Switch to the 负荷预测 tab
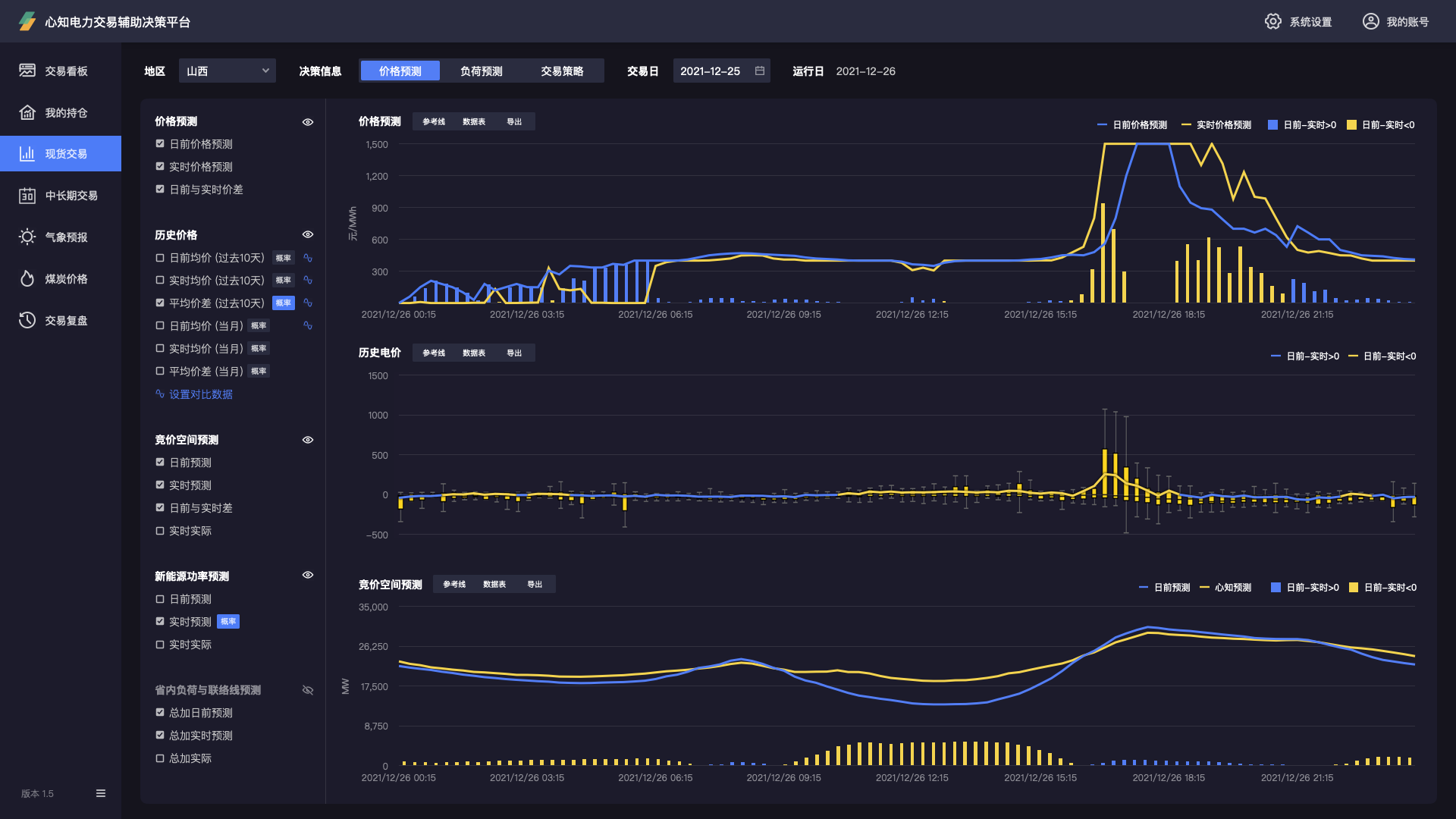Image resolution: width=1456 pixels, height=819 pixels. (x=481, y=71)
